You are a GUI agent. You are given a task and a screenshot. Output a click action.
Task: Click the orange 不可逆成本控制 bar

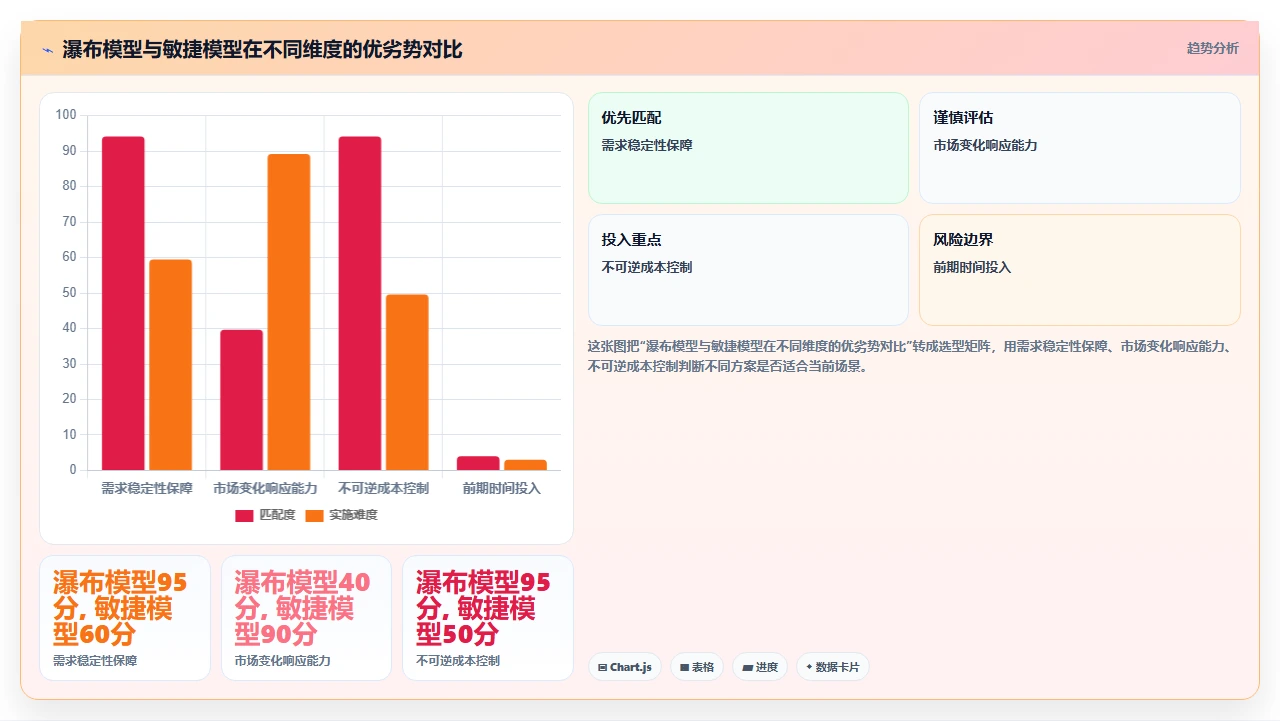coord(407,382)
